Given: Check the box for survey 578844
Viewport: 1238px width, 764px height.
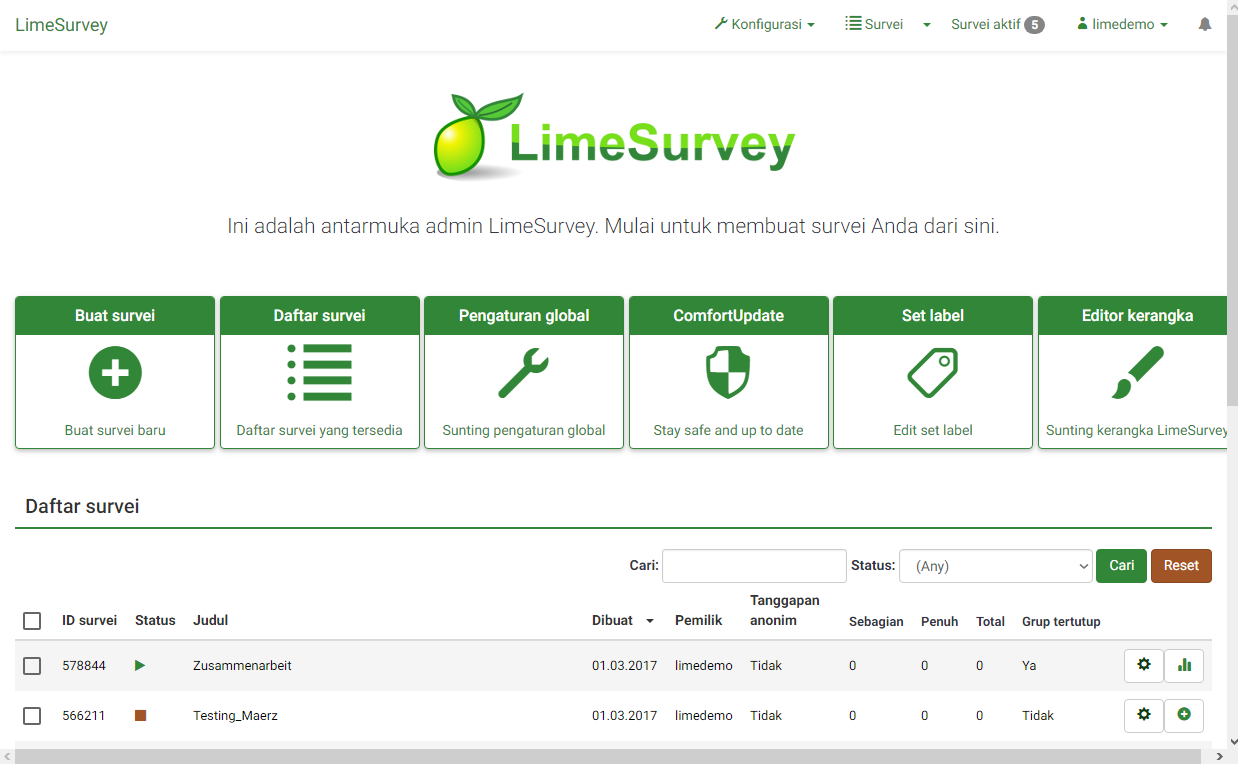Looking at the screenshot, I should (32, 666).
